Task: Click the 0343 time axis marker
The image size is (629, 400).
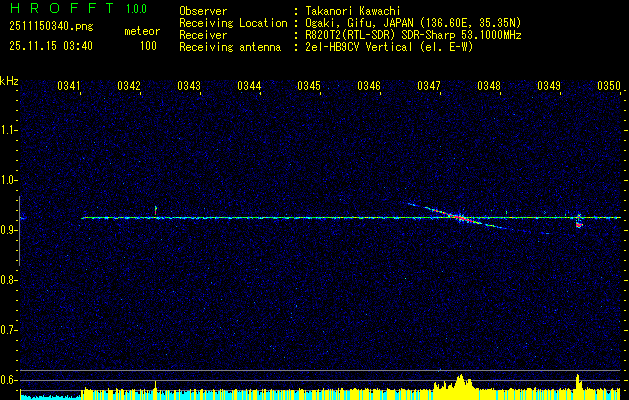Action: tap(189, 86)
